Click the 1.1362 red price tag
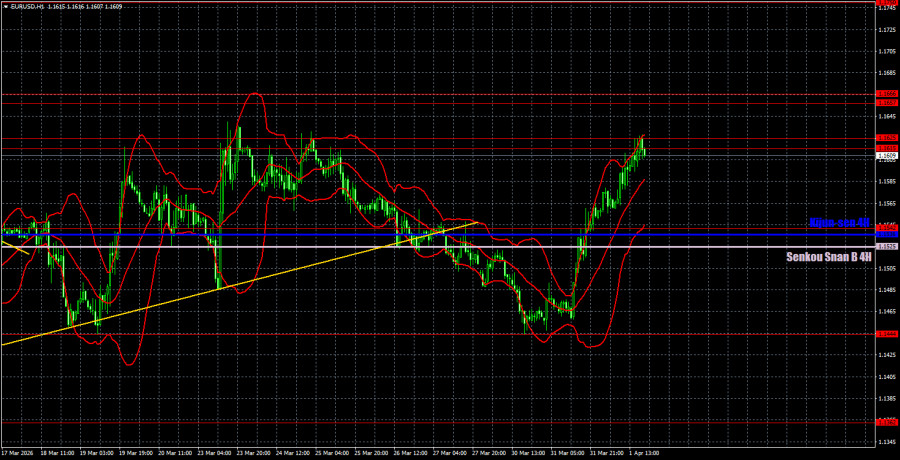 887,422
